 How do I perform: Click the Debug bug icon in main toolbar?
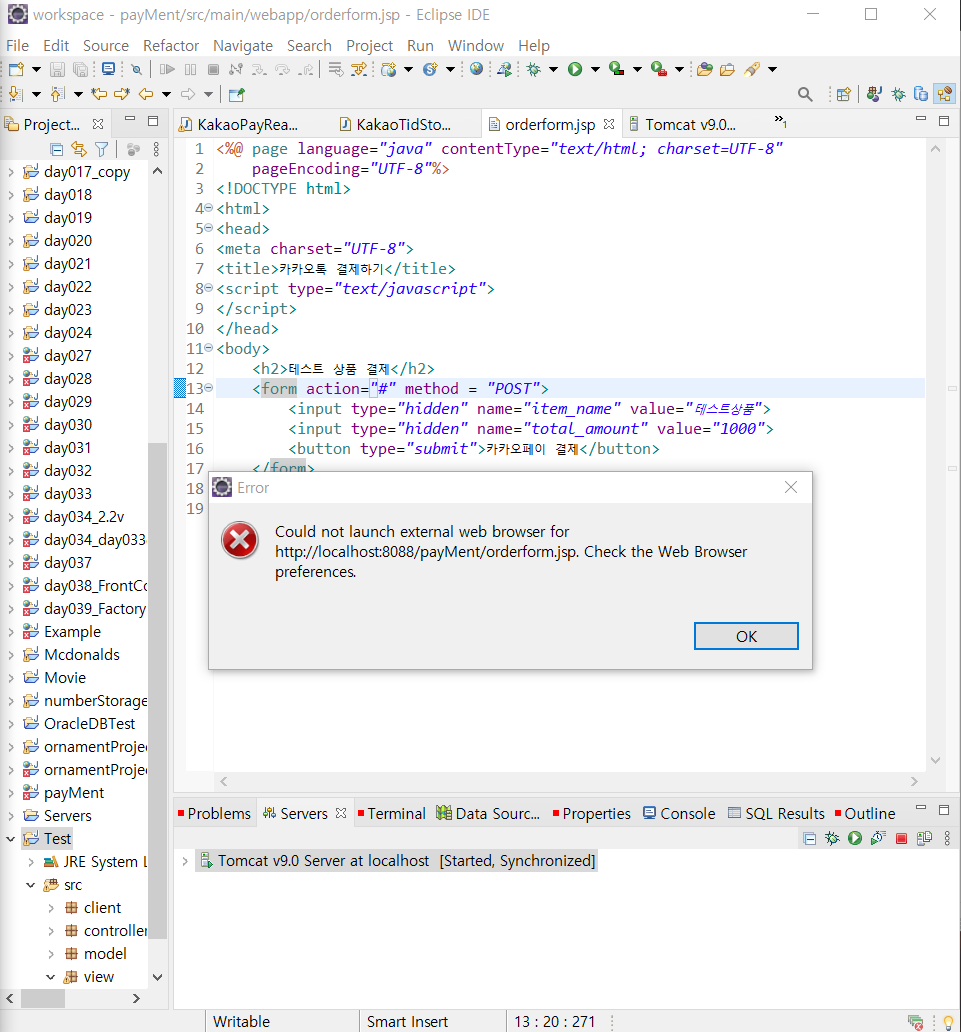pos(533,69)
